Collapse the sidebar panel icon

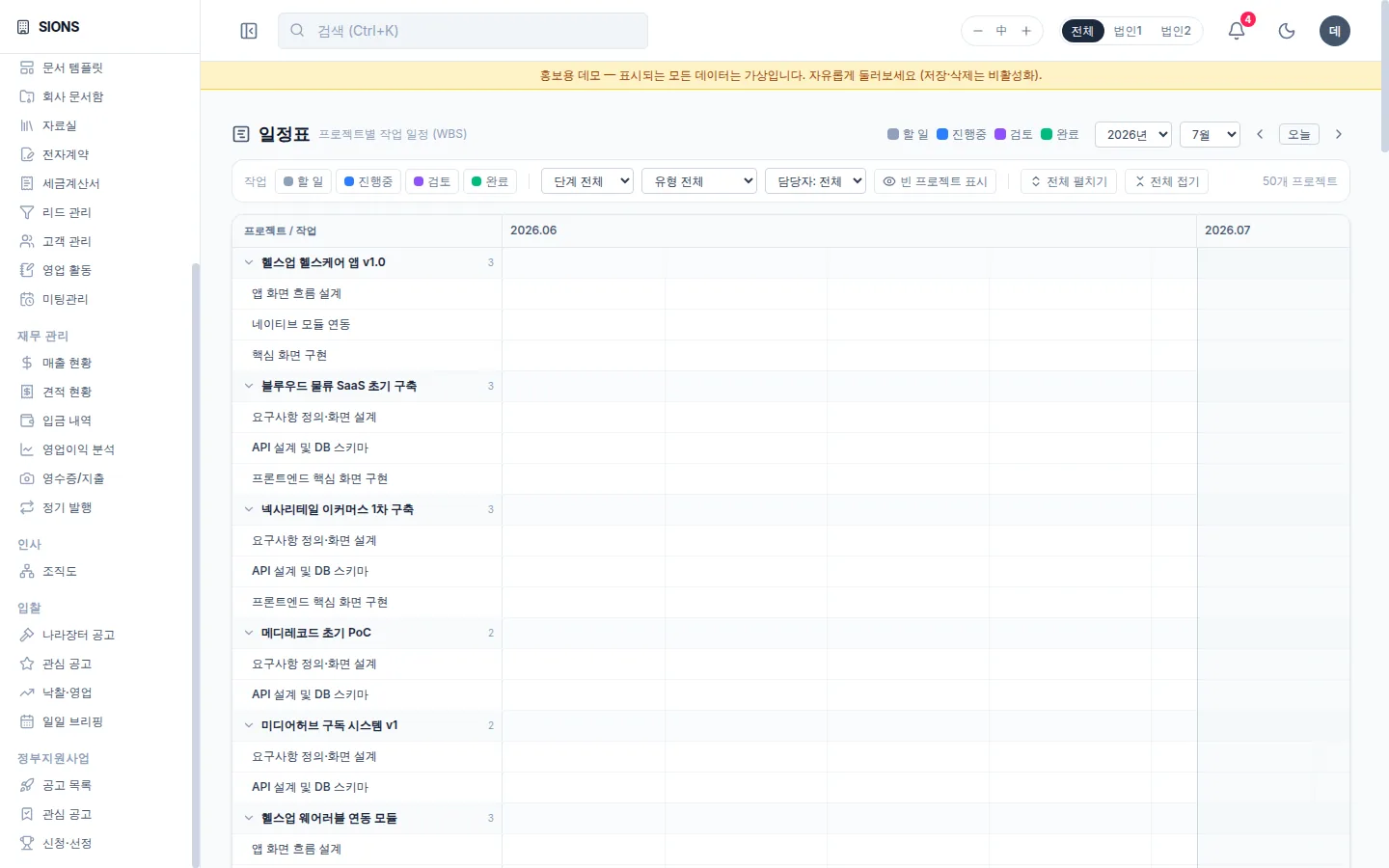tap(249, 31)
